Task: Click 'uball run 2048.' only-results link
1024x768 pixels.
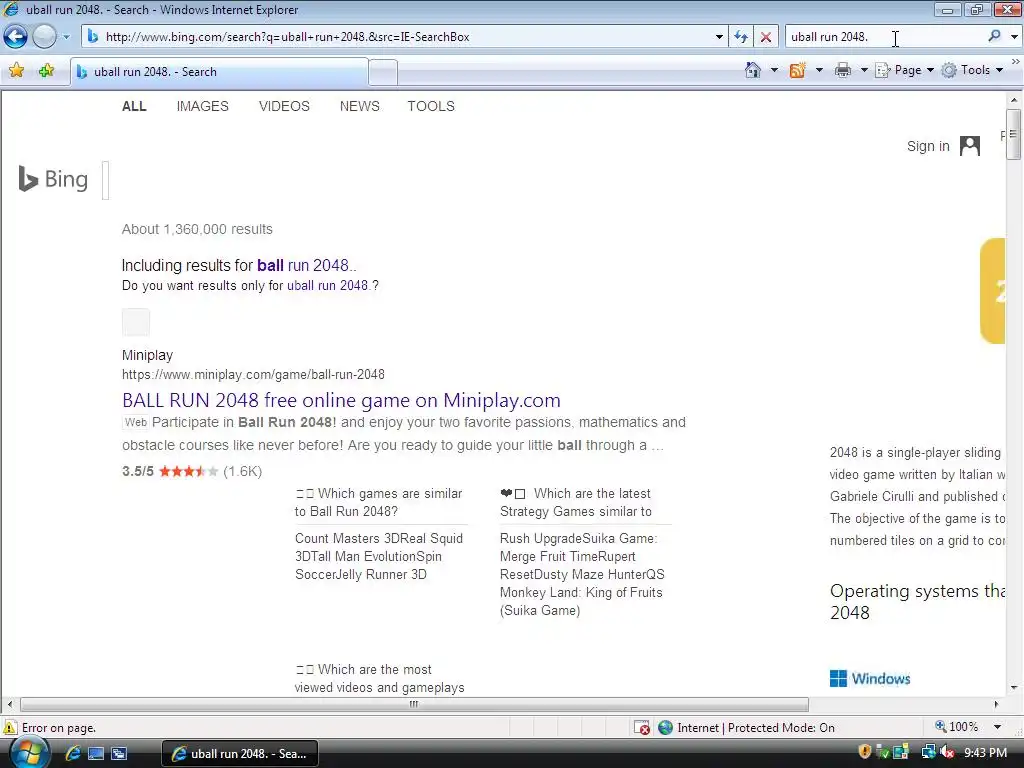Action: (x=329, y=285)
